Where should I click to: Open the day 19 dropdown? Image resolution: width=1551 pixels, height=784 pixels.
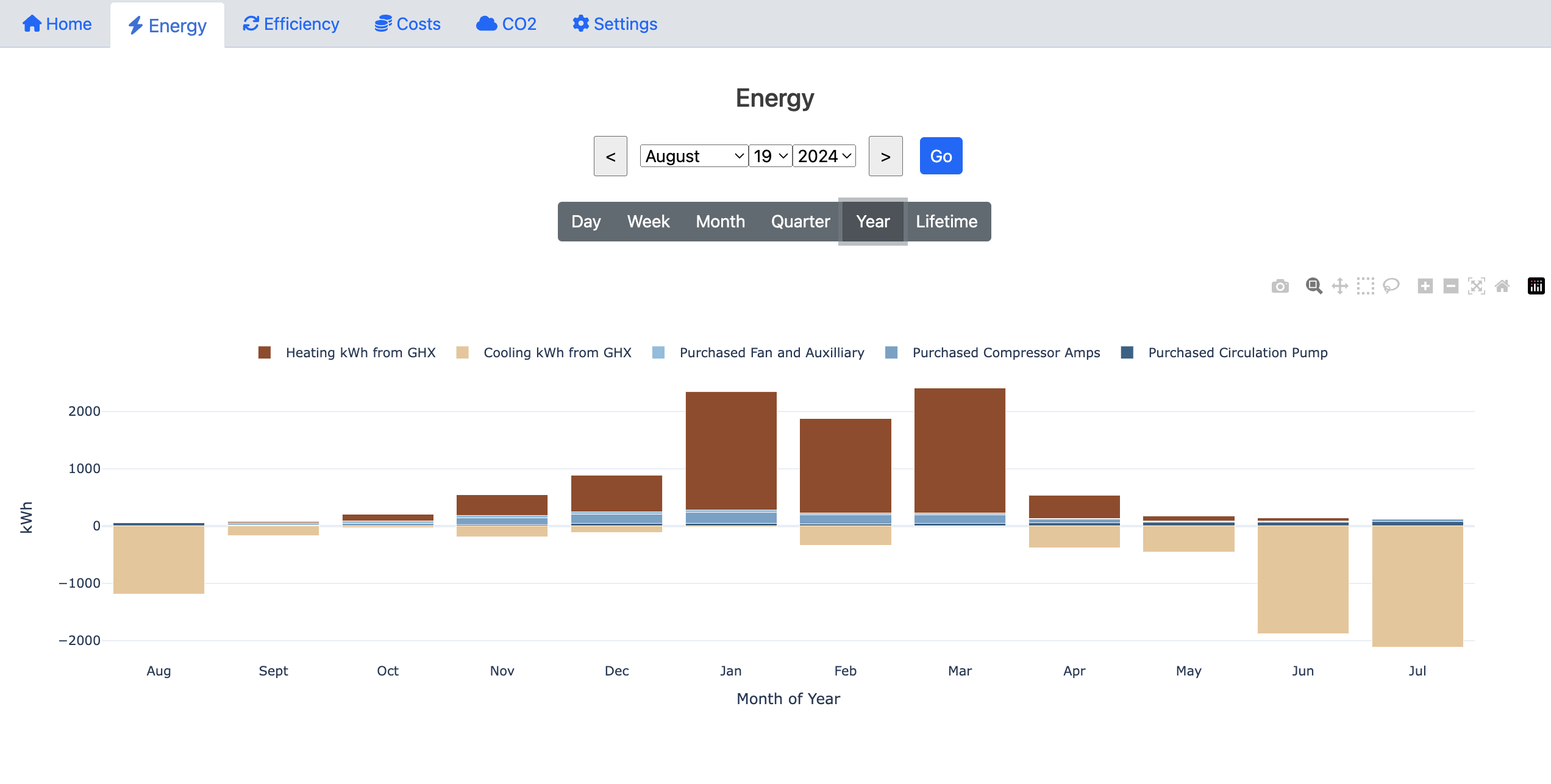[770, 156]
